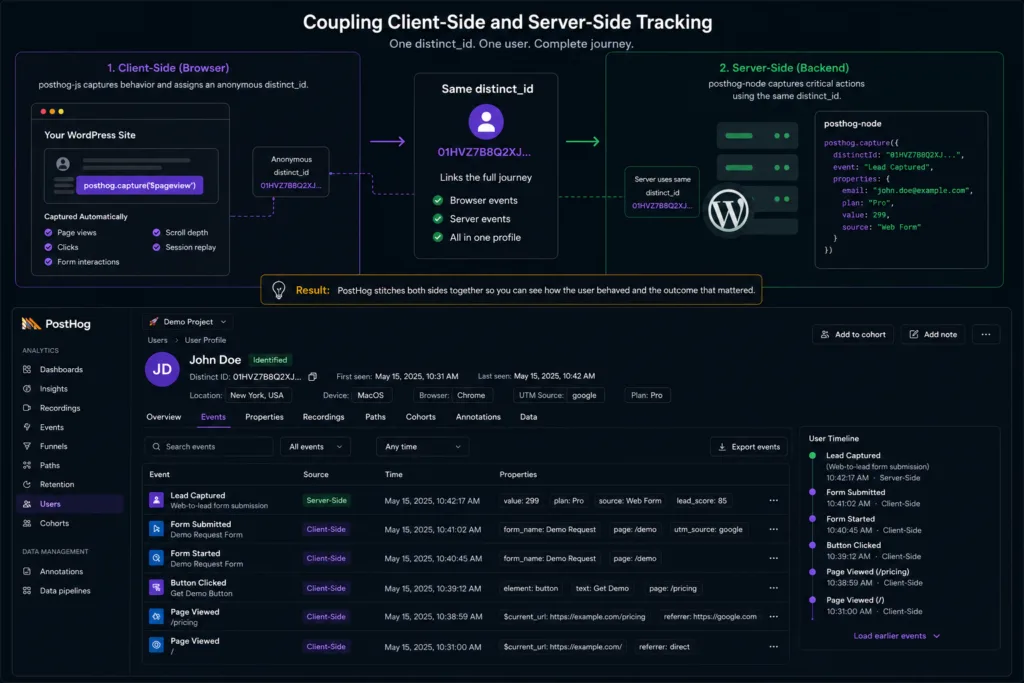The width and height of the screenshot is (1024, 683).
Task: Switch to the Cohorts tab
Action: click(x=421, y=417)
